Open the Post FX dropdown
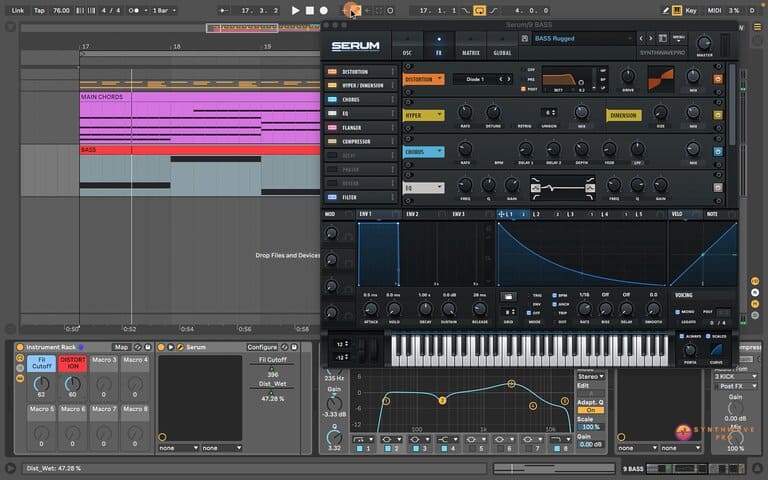This screenshot has height=480, width=768. (736, 386)
